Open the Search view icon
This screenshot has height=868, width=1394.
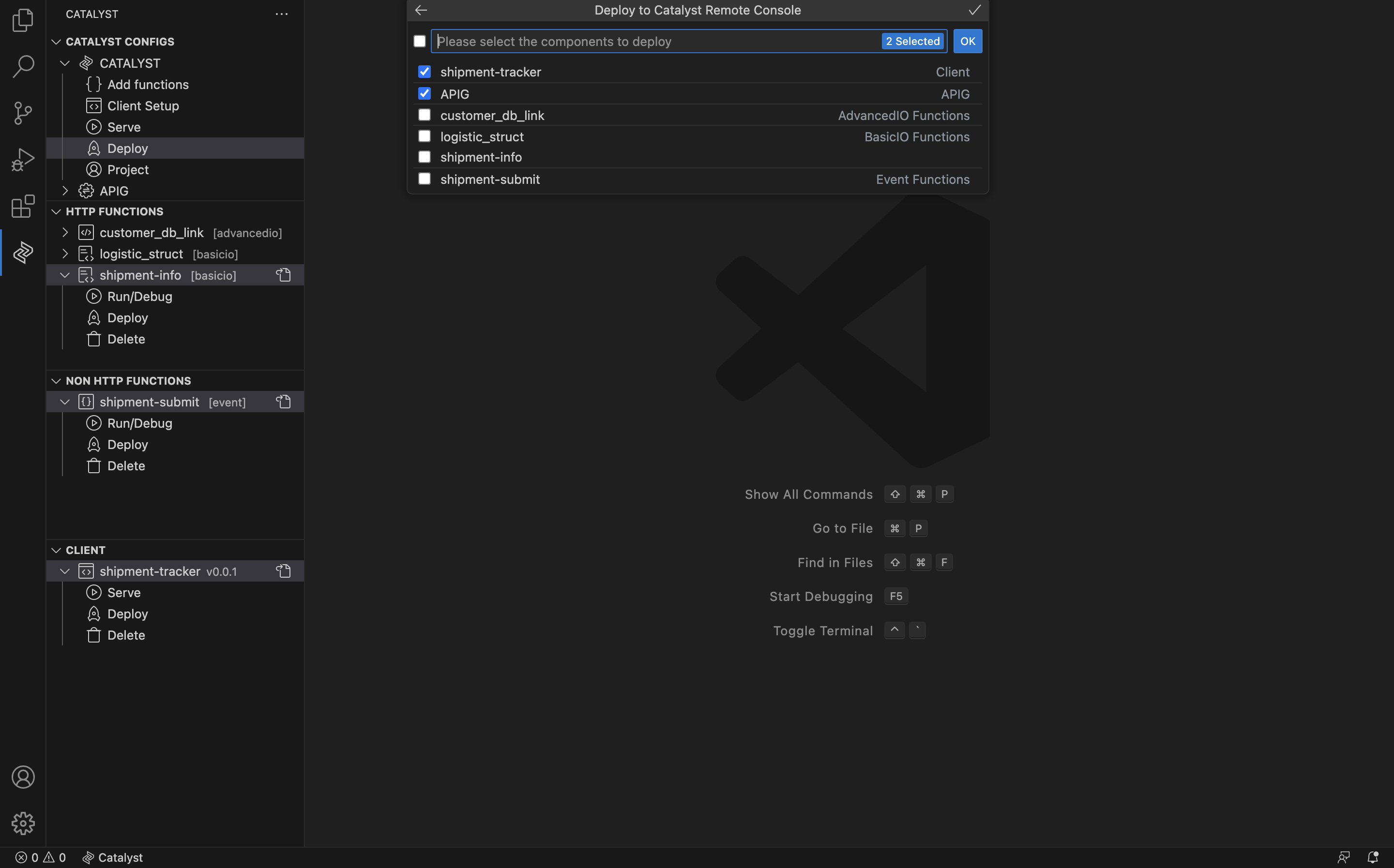[x=23, y=66]
